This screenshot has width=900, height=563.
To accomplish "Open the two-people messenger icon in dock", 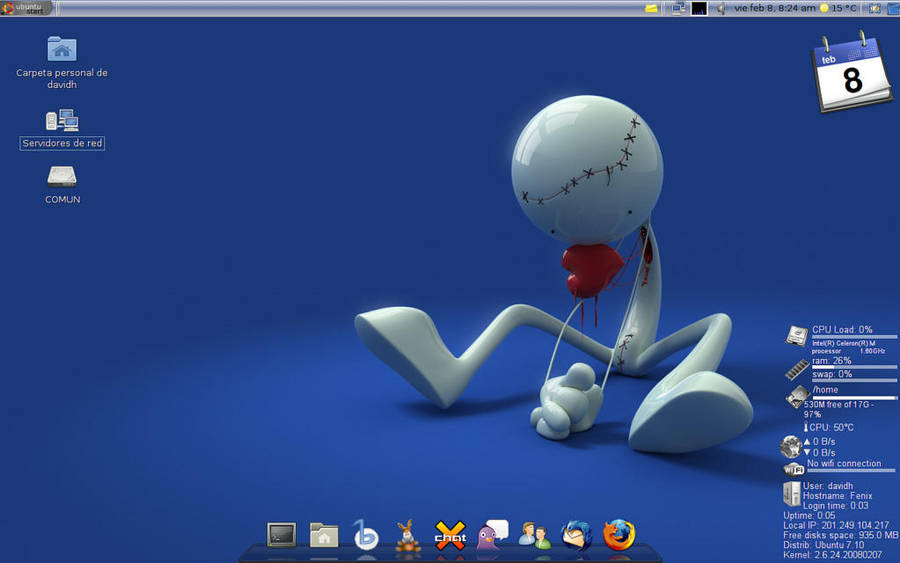I will [x=534, y=535].
